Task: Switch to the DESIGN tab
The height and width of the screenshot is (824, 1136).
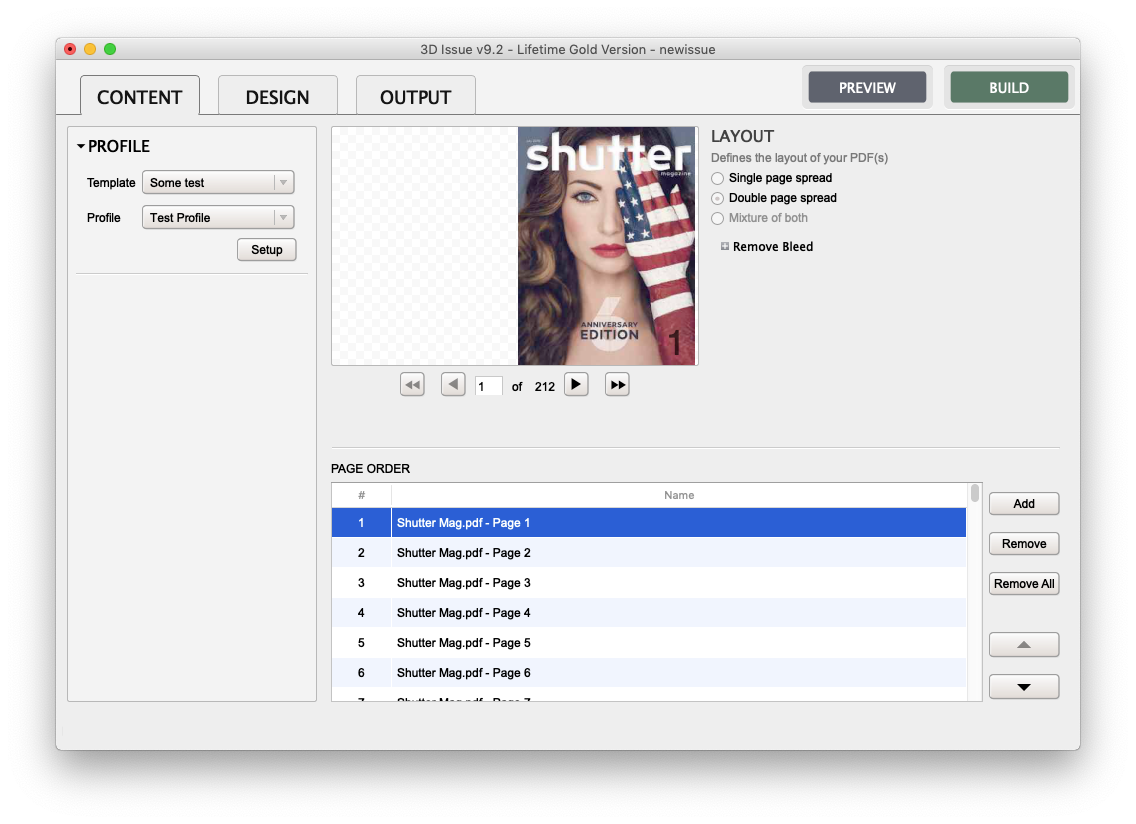Action: point(277,97)
